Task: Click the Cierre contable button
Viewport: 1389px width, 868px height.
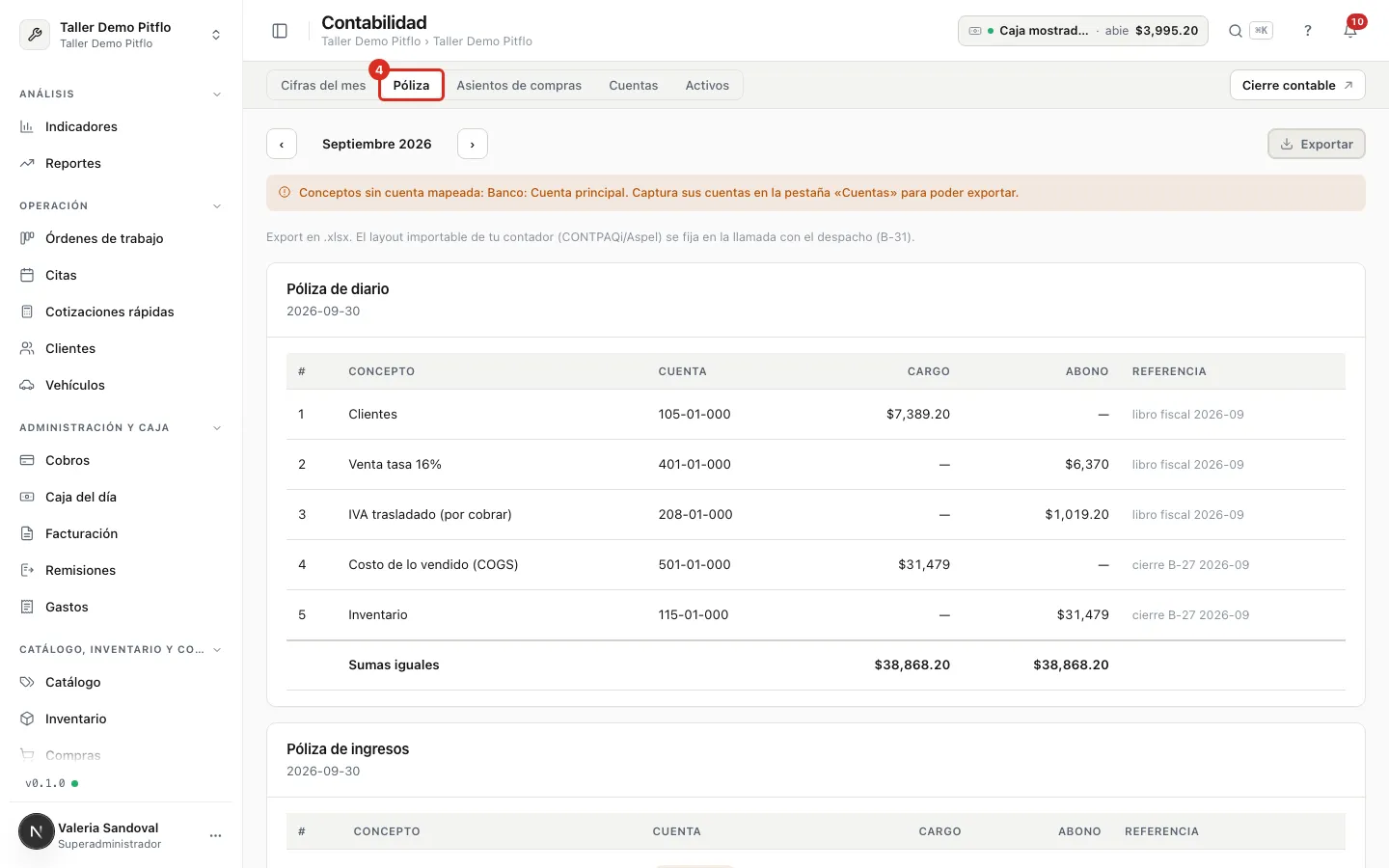Action: [x=1297, y=85]
